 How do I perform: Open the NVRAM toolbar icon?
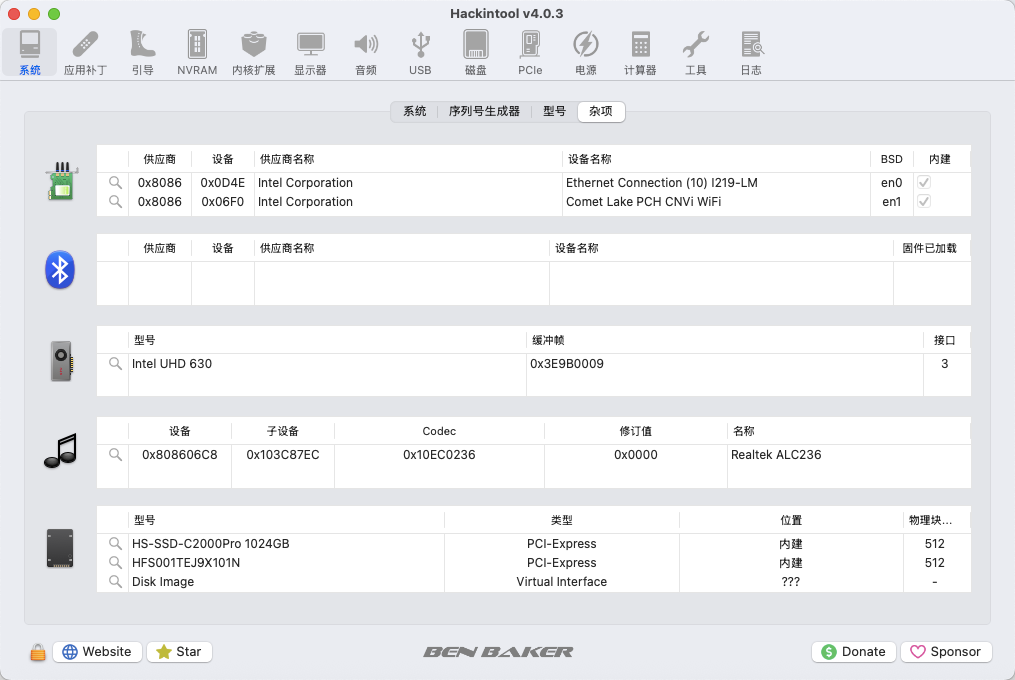(x=197, y=52)
